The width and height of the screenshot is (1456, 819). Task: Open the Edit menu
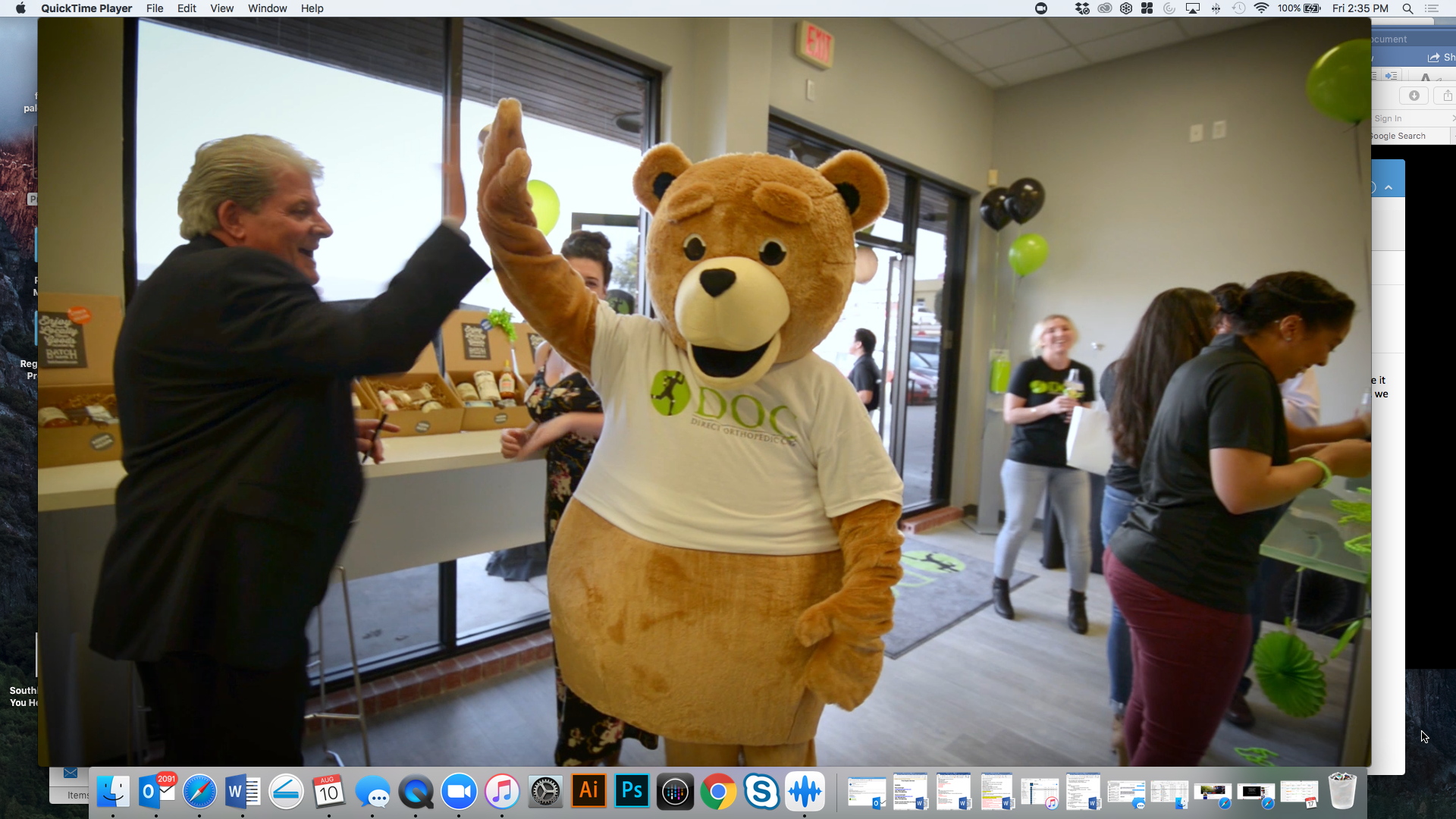(187, 8)
